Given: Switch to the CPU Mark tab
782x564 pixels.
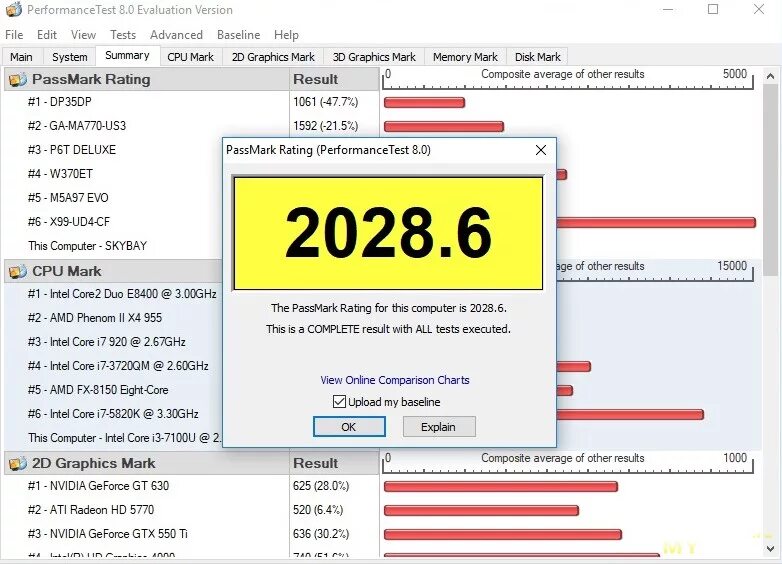Looking at the screenshot, I should coord(191,57).
